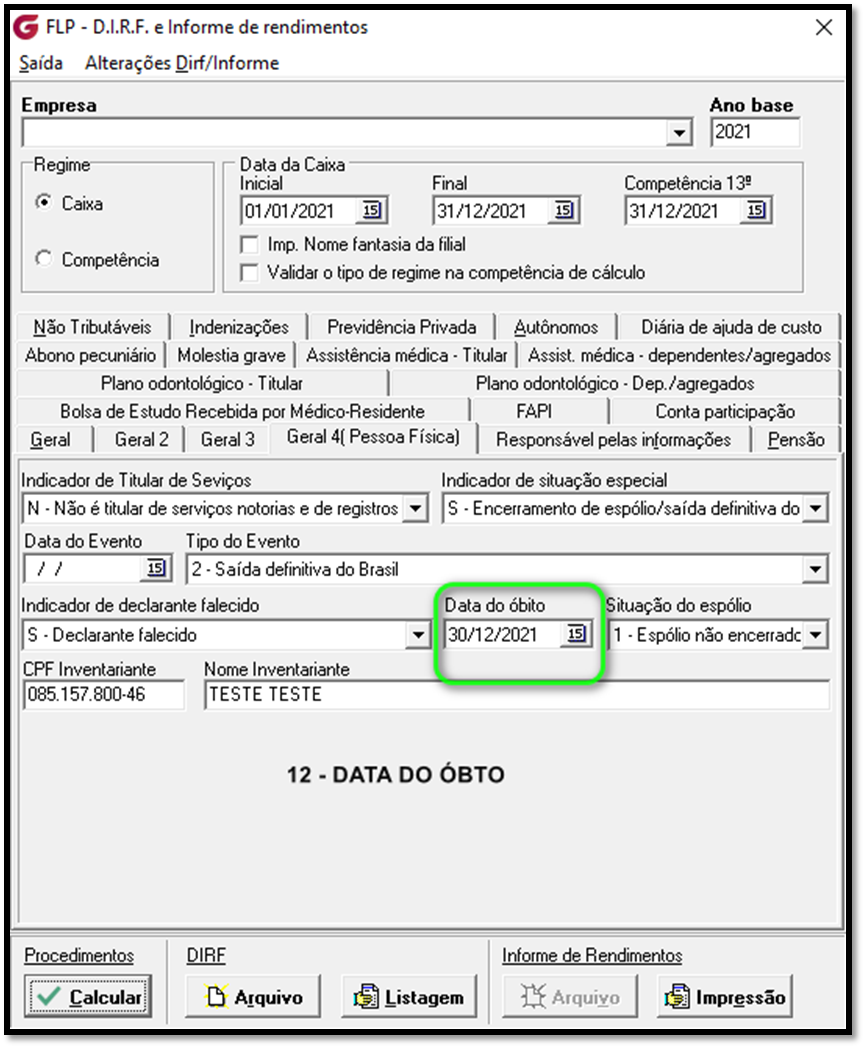The height and width of the screenshot is (1048, 865).
Task: Click the Informe de Rendimentos Impressão button
Action: (x=725, y=997)
